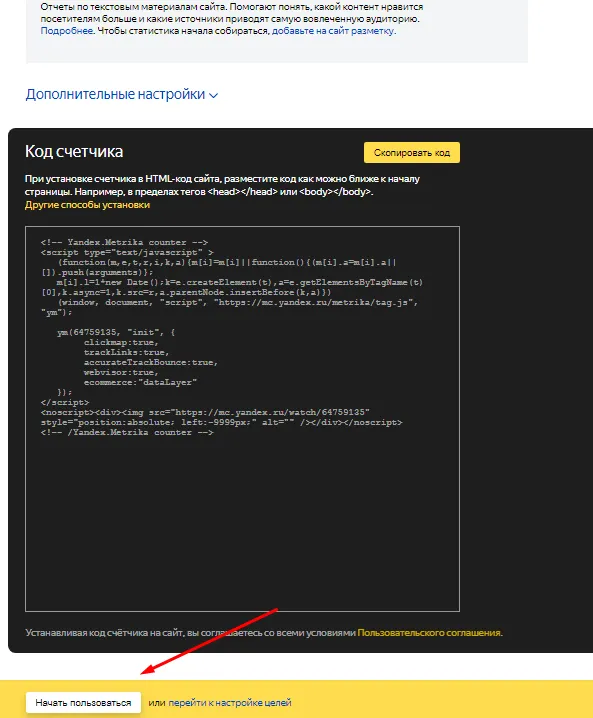Open the Другие способы установки link
Viewport: 593px width, 718px height.
click(x=87, y=205)
